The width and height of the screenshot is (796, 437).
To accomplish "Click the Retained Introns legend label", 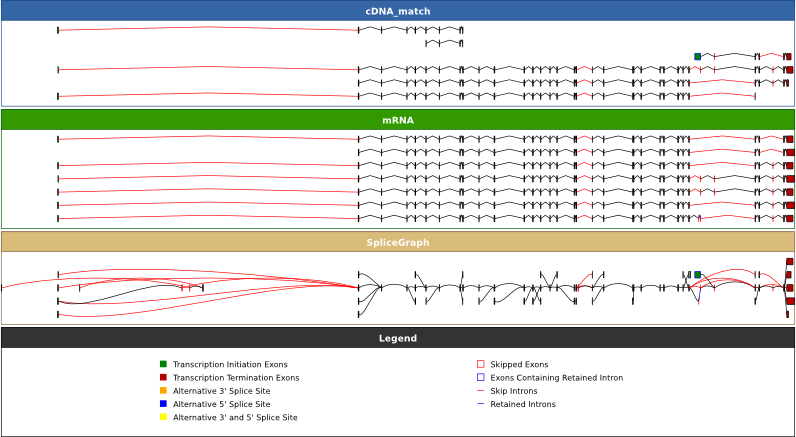I will [522, 404].
